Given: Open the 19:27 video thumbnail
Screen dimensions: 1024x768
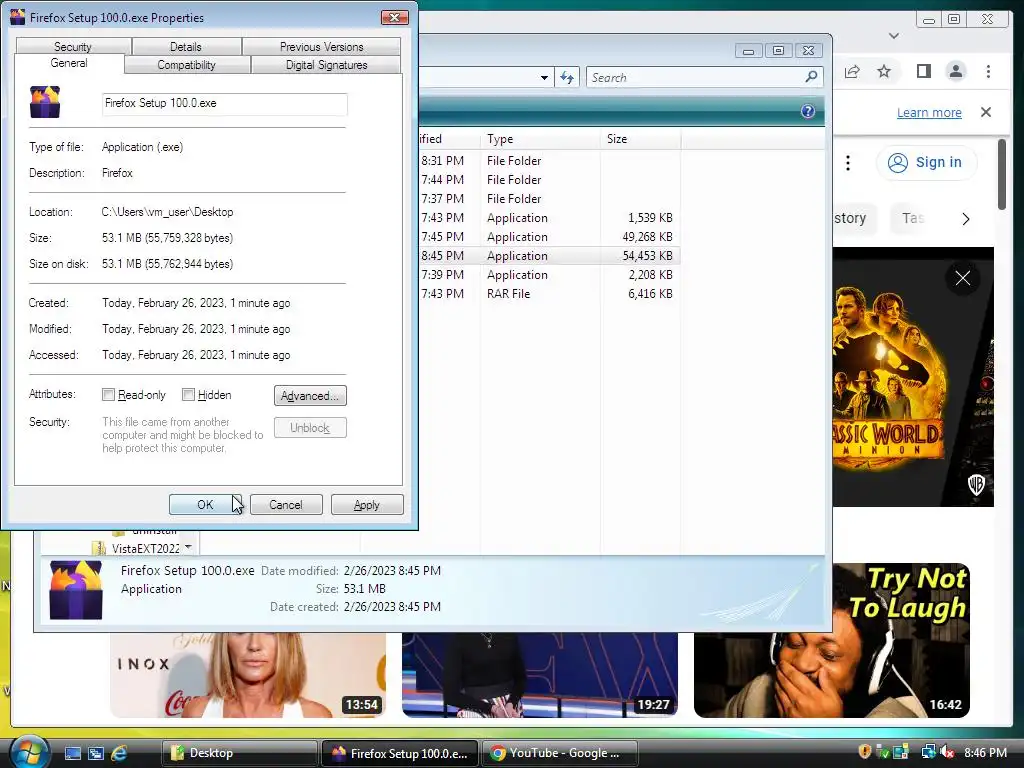Looking at the screenshot, I should pyautogui.click(x=540, y=675).
